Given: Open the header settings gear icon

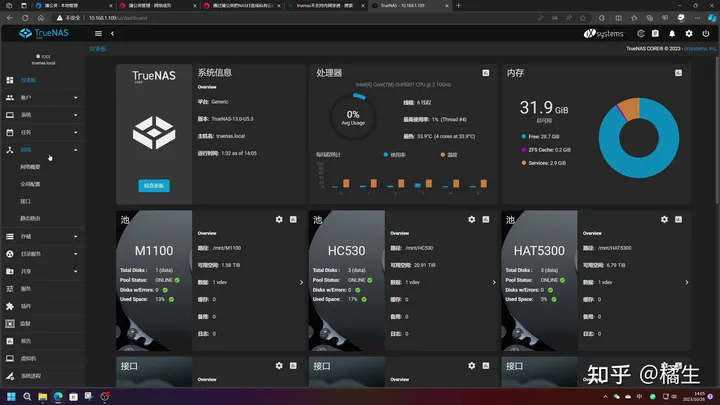Looking at the screenshot, I should (689, 34).
